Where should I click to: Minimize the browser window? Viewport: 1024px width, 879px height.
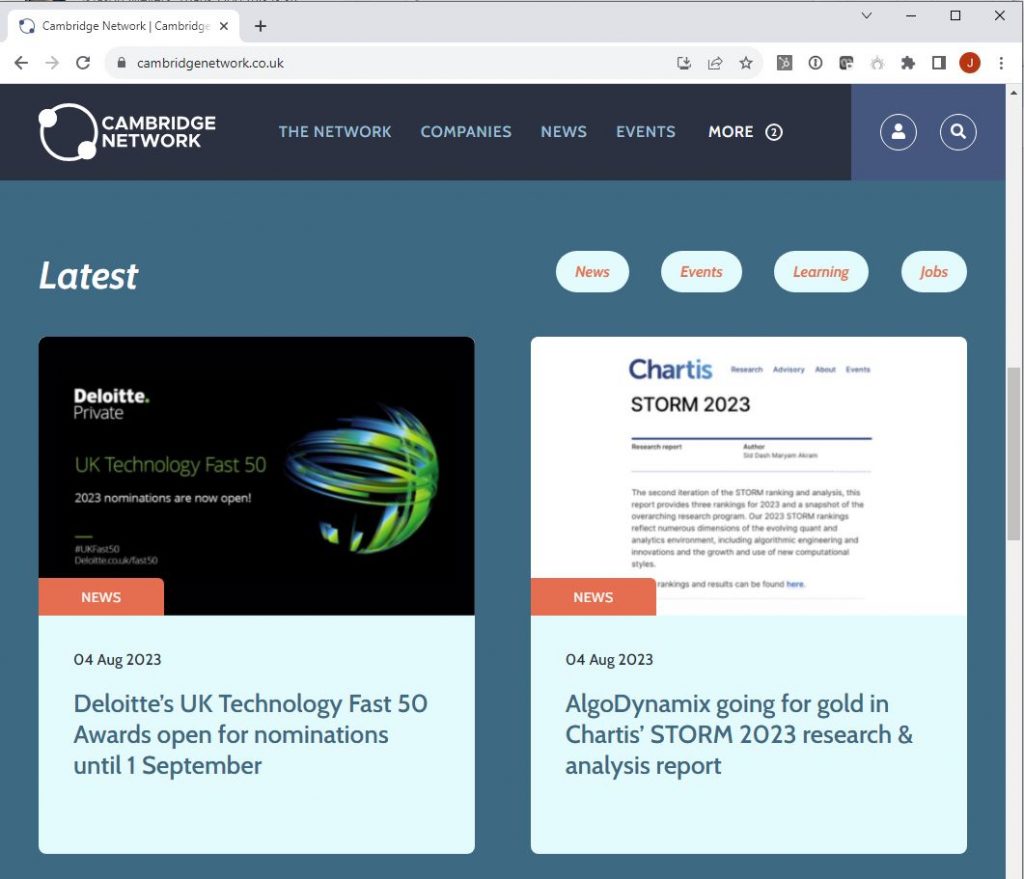click(911, 15)
